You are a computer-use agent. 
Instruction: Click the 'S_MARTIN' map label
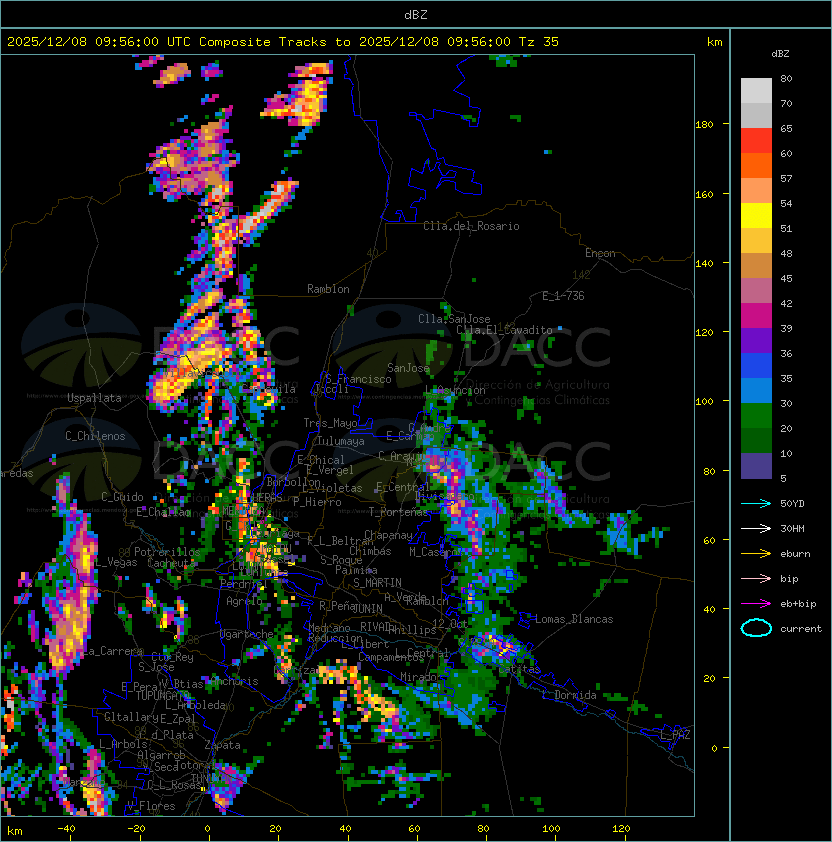tap(377, 583)
